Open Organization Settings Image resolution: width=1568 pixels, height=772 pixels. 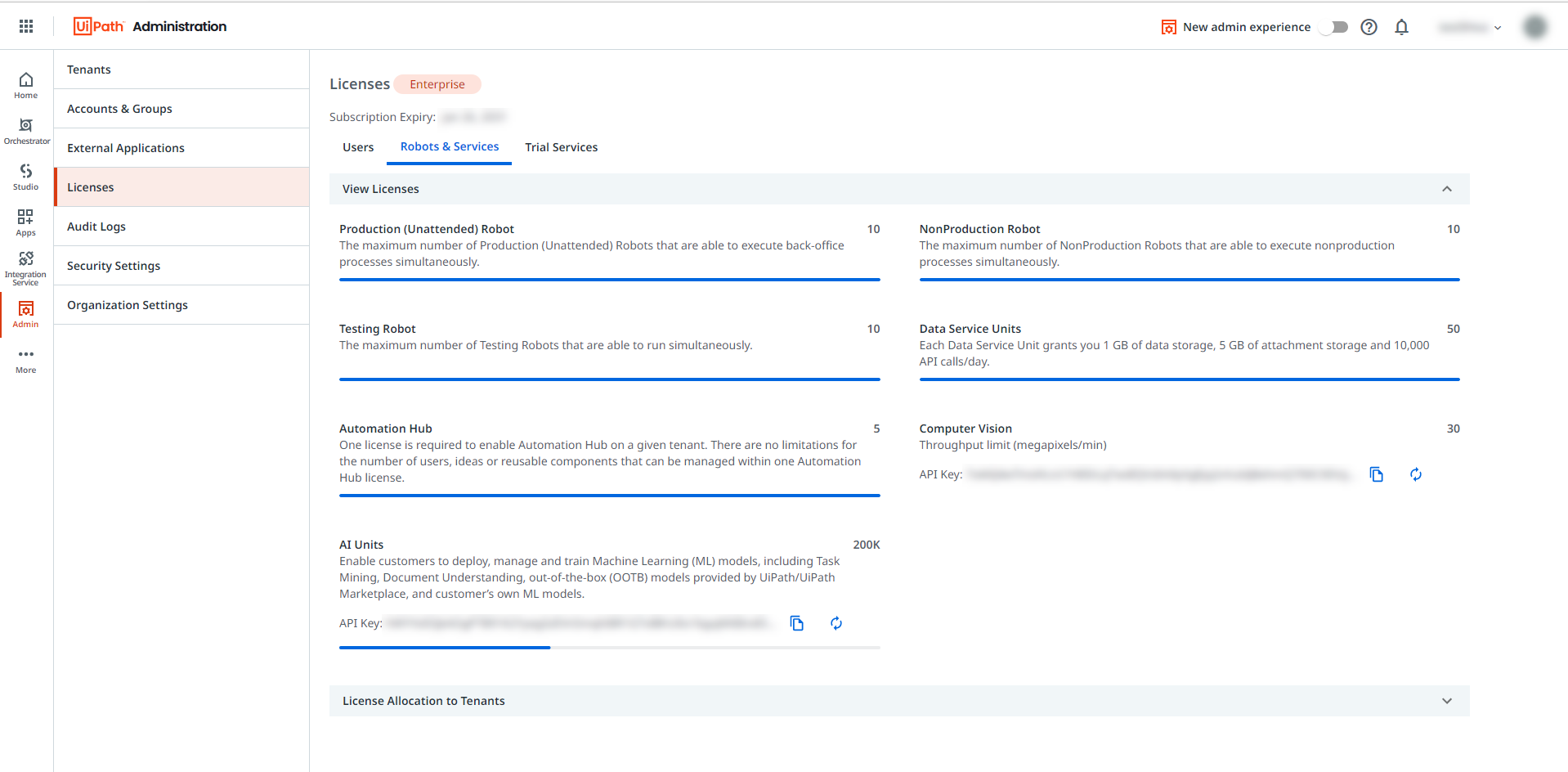[x=181, y=305]
